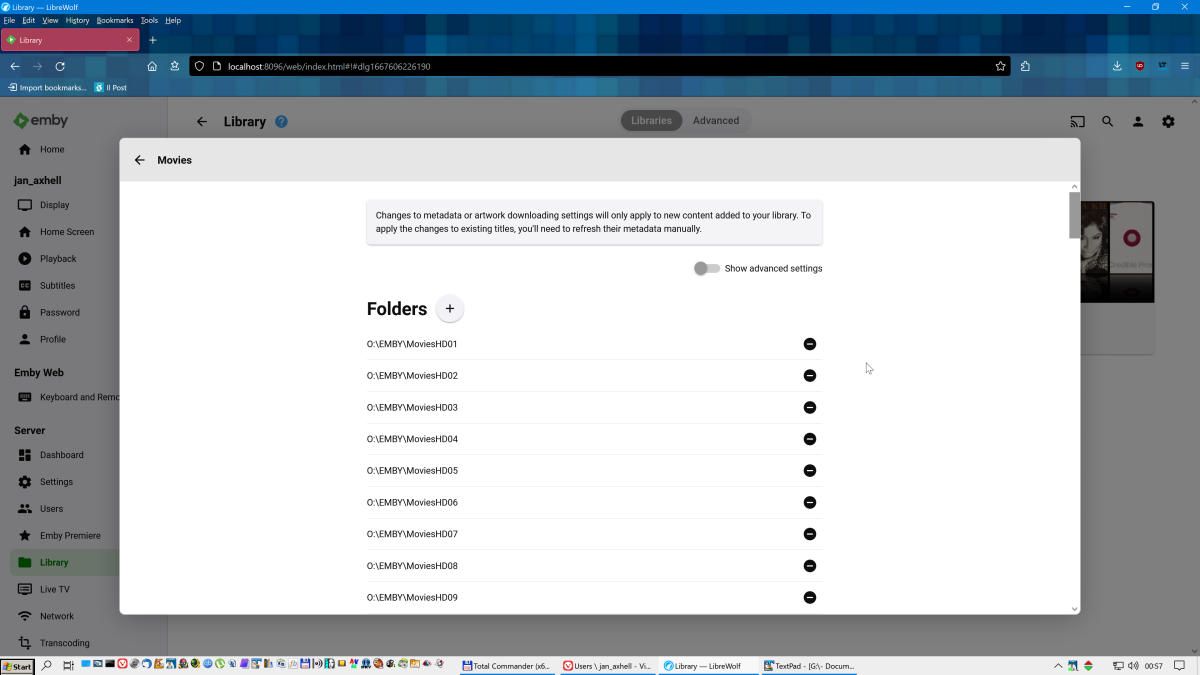
Task: Click the dialog vertical scrollbar thumb
Action: [1075, 216]
